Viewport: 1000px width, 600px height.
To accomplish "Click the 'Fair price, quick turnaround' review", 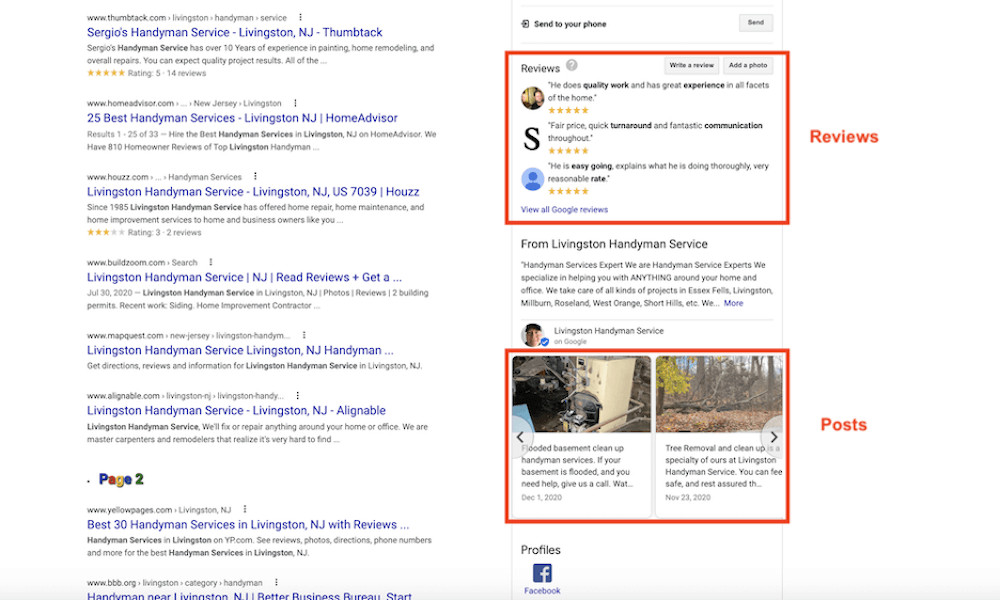I will 655,132.
